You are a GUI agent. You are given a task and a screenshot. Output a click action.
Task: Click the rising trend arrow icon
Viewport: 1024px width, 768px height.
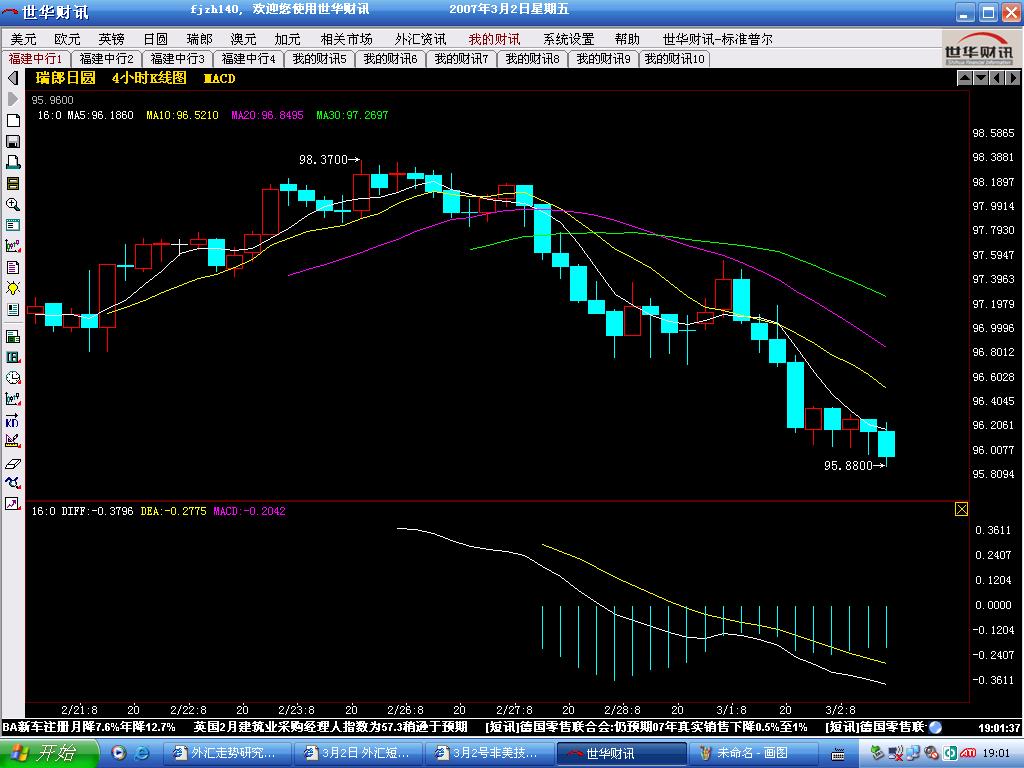(x=12, y=504)
